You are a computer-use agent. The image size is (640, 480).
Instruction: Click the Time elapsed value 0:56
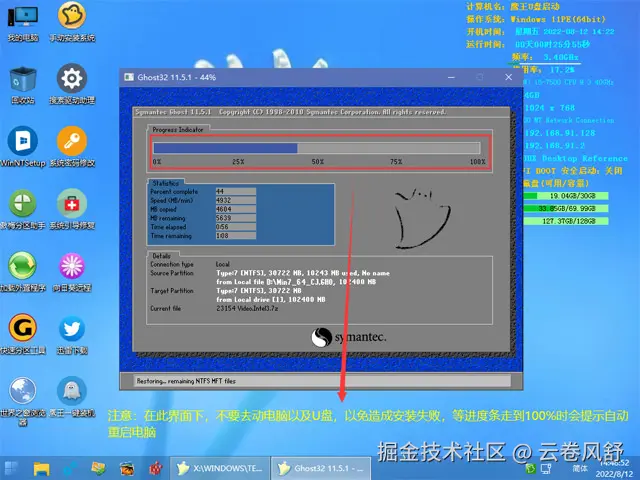tap(236, 227)
